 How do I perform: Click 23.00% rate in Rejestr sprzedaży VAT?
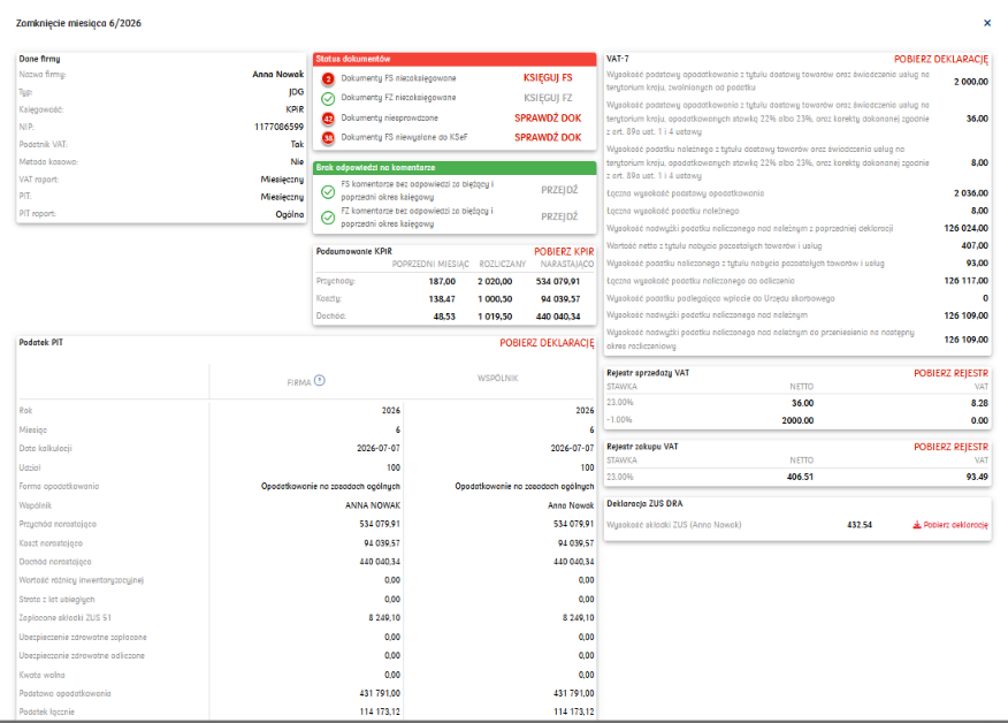coord(620,403)
